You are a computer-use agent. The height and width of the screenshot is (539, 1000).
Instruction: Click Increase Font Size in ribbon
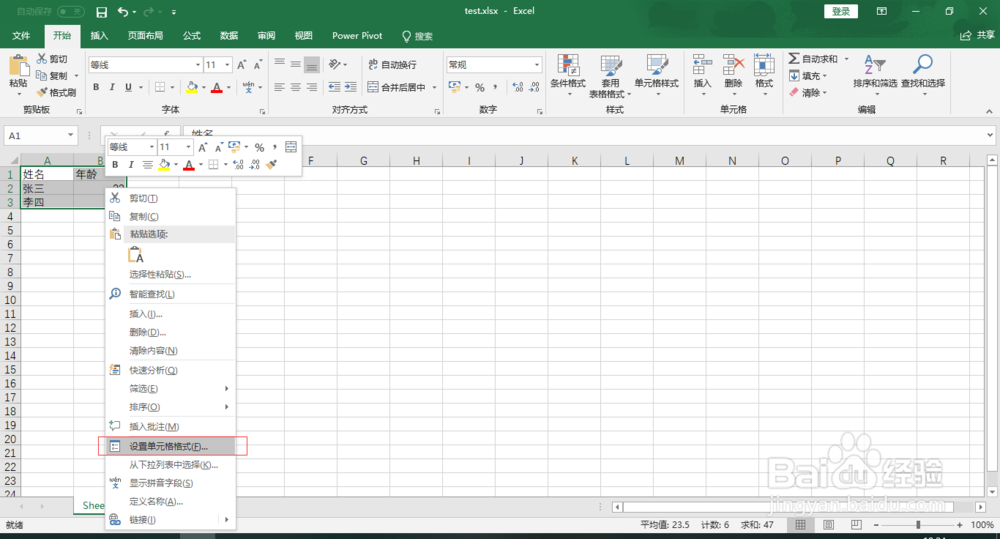(242, 64)
